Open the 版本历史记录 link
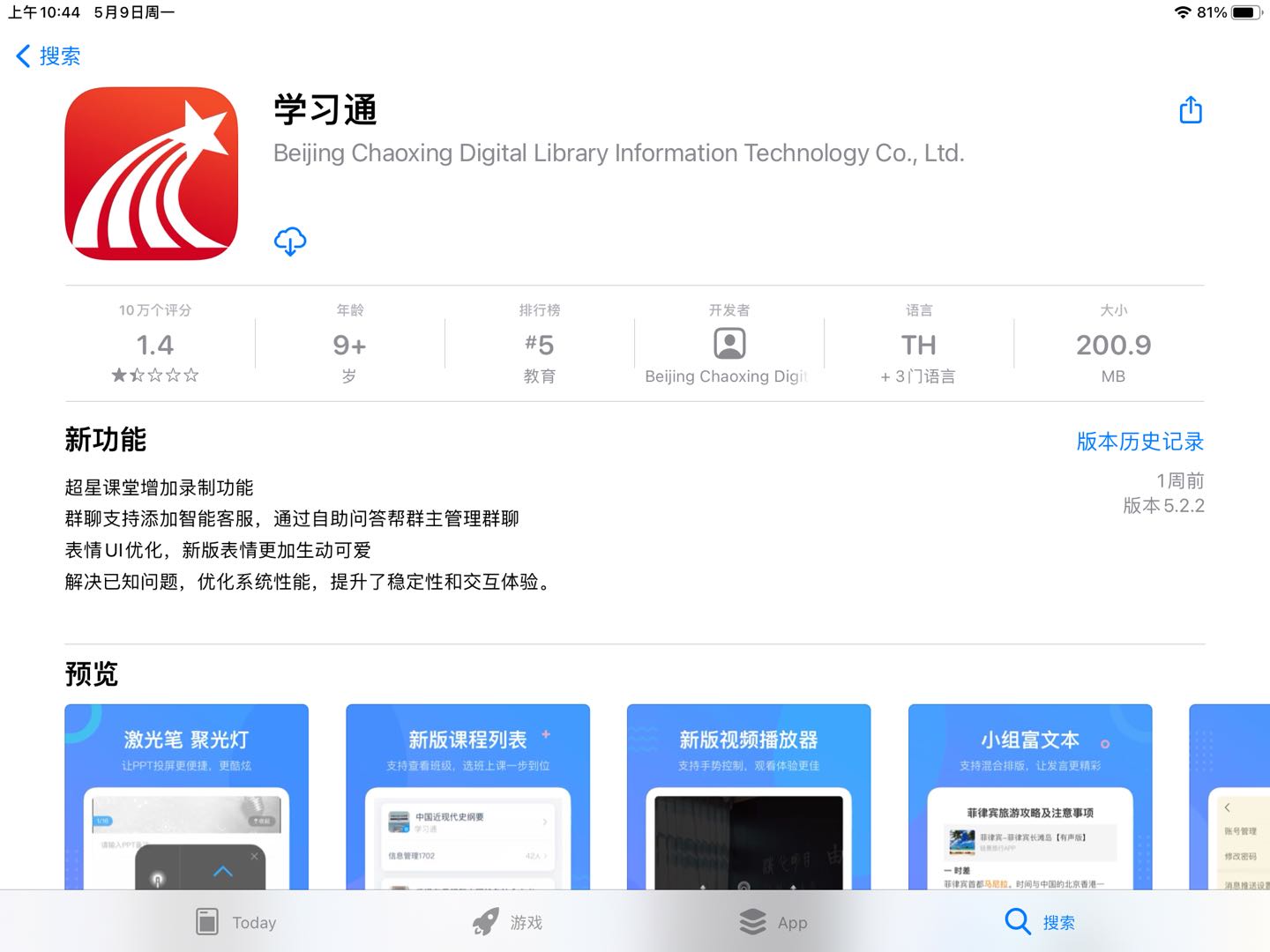This screenshot has height=952, width=1270. pyautogui.click(x=1140, y=441)
